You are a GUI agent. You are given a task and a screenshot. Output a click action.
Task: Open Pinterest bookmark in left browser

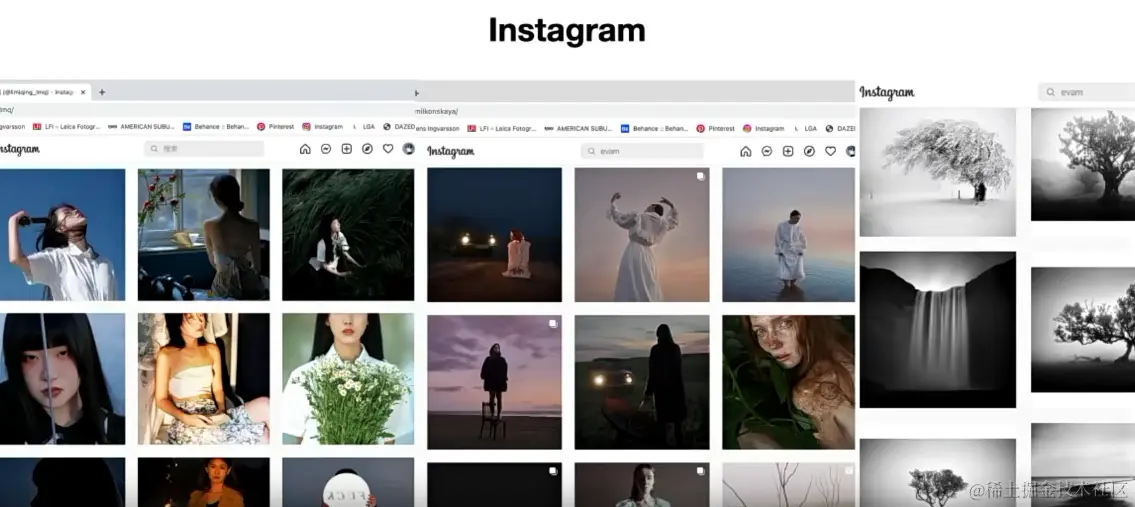(276, 126)
